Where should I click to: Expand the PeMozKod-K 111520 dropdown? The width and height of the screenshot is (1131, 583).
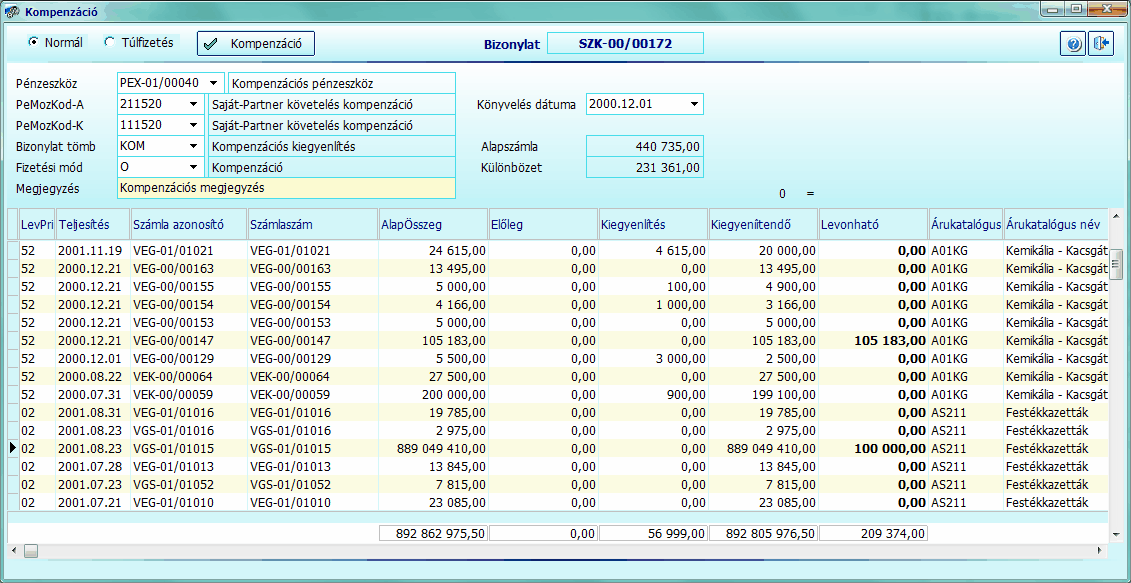point(193,126)
